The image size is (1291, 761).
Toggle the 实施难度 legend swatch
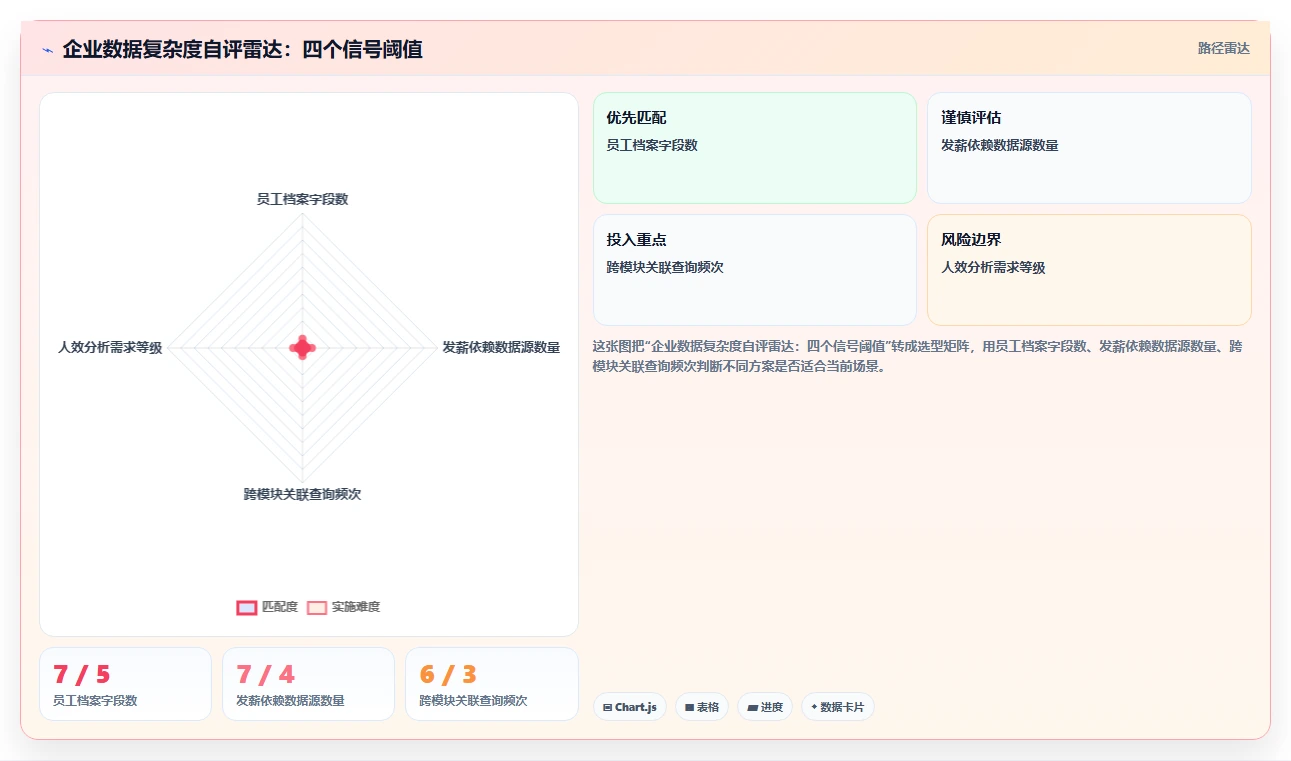tap(317, 607)
